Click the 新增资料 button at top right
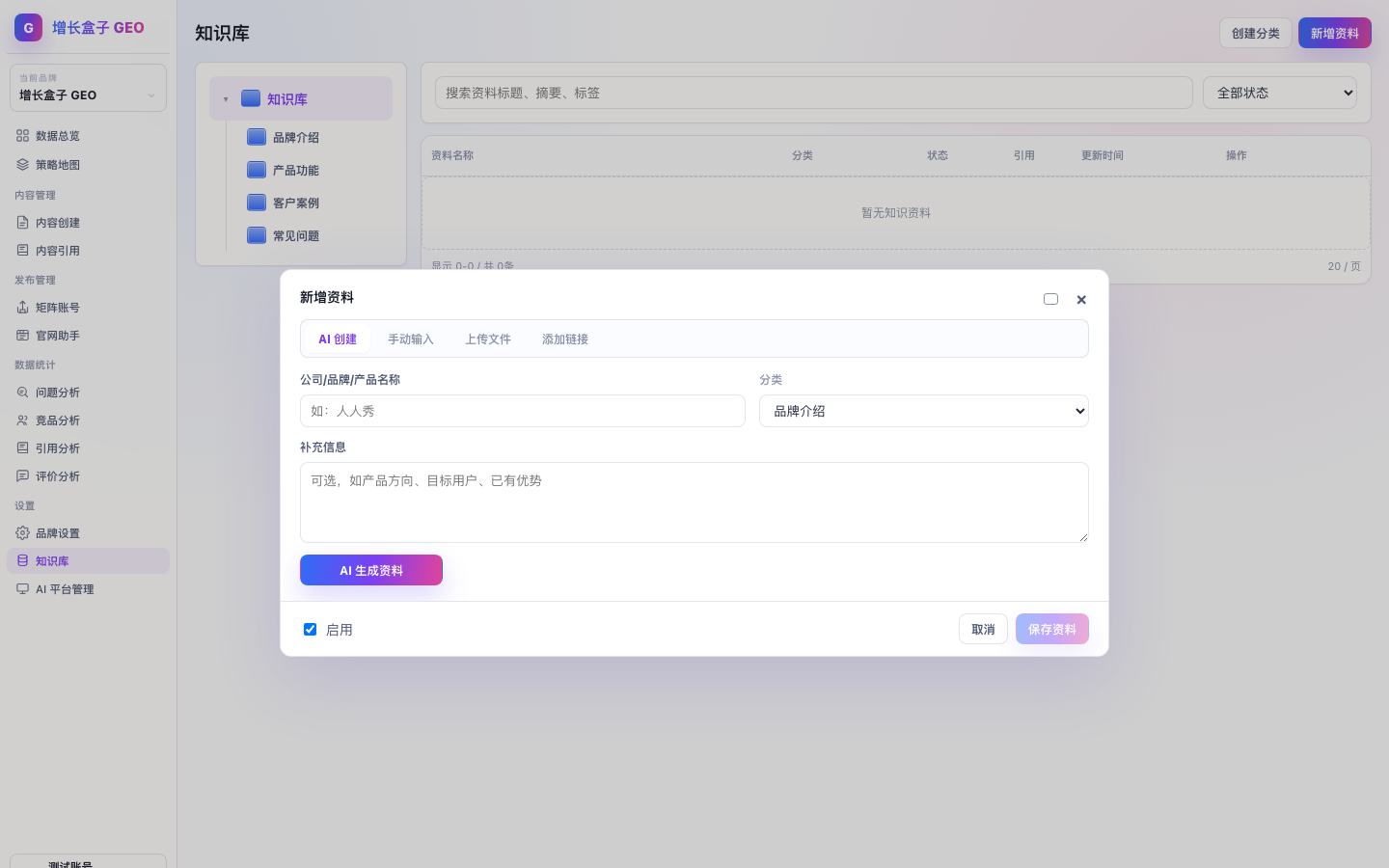The height and width of the screenshot is (868, 1389). [x=1335, y=33]
